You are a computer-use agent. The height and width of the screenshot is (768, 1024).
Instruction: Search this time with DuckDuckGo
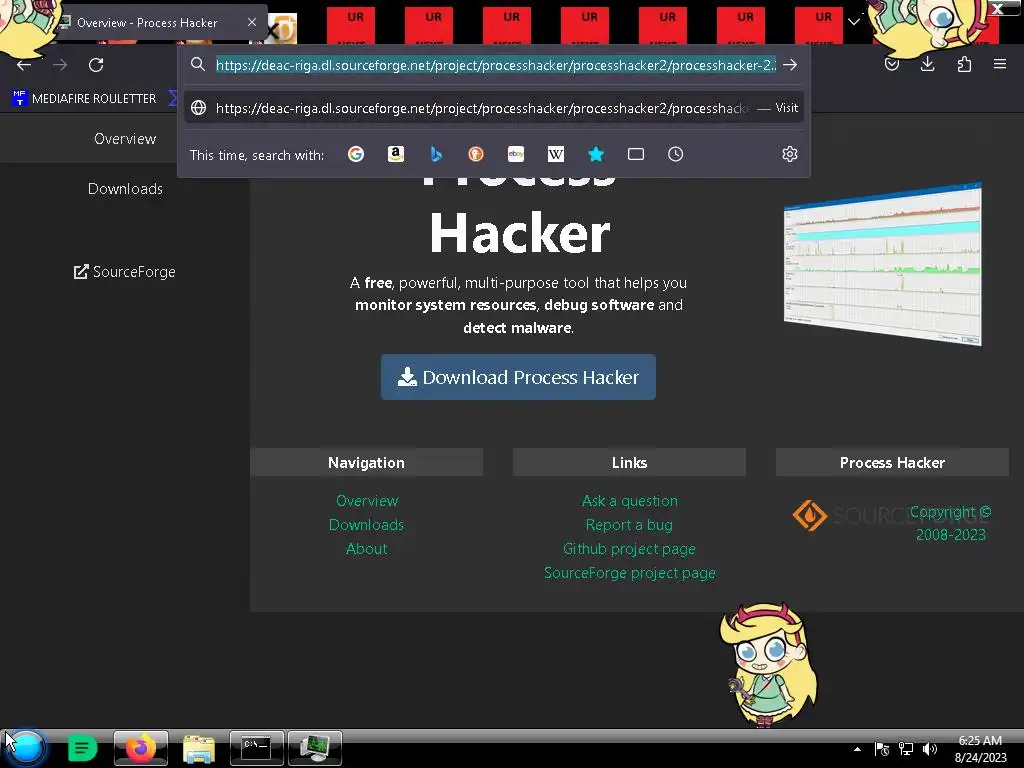point(475,154)
